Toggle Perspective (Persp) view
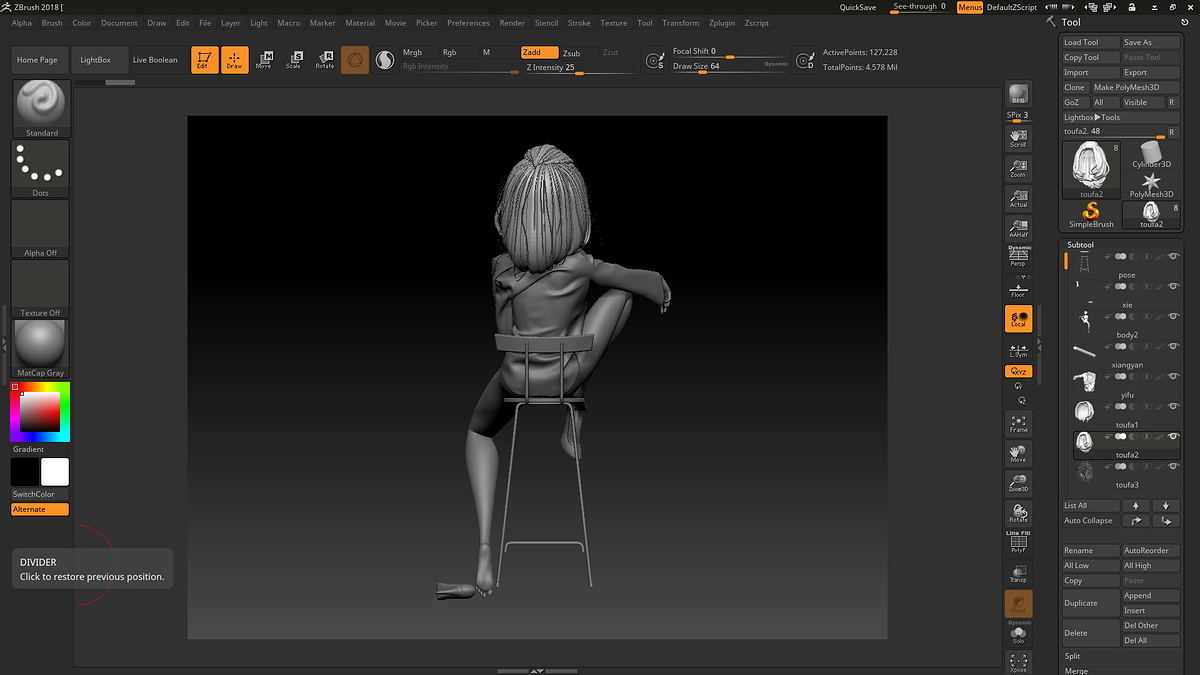Image resolution: width=1200 pixels, height=675 pixels. (1018, 257)
